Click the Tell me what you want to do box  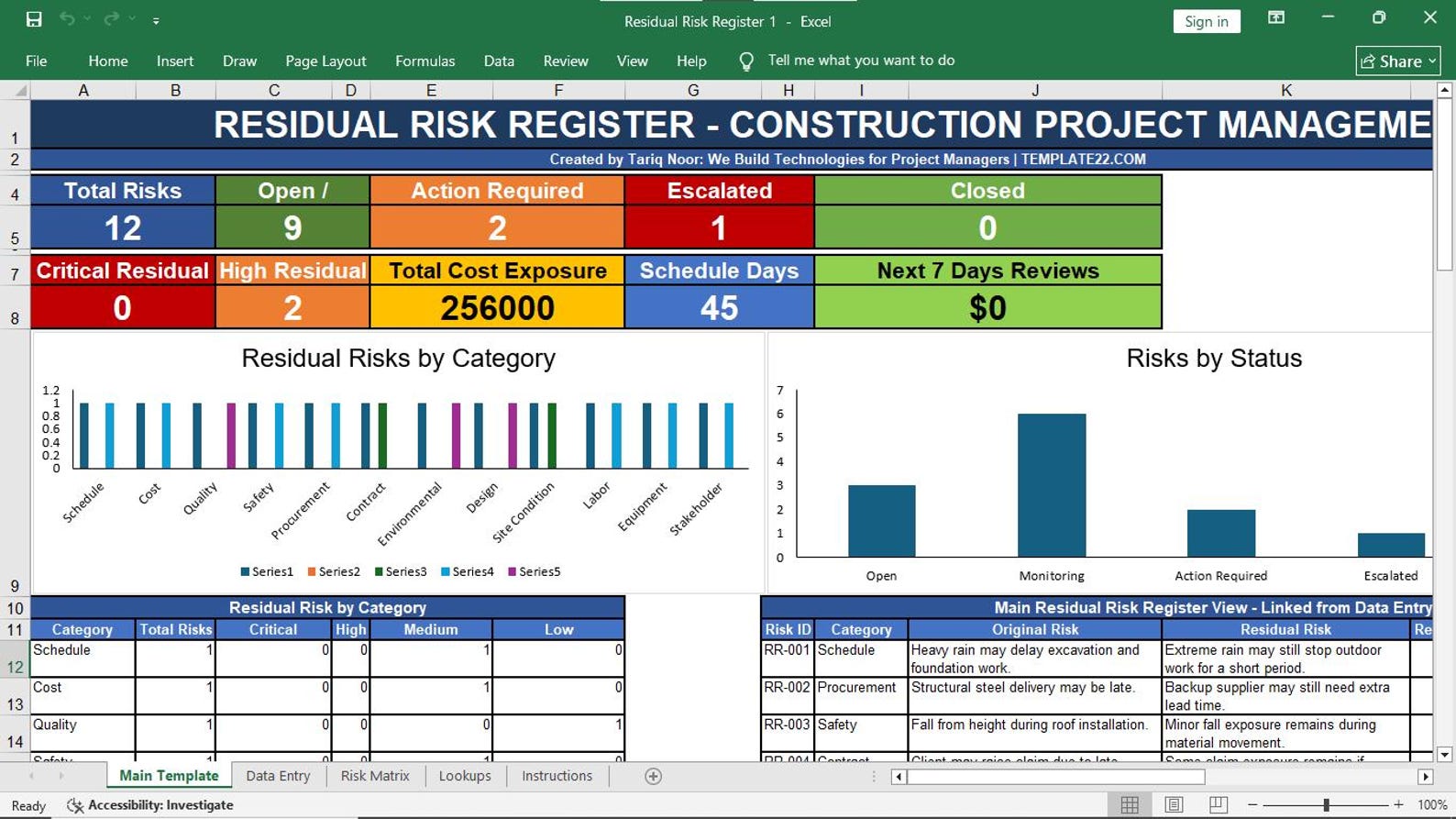click(x=861, y=61)
